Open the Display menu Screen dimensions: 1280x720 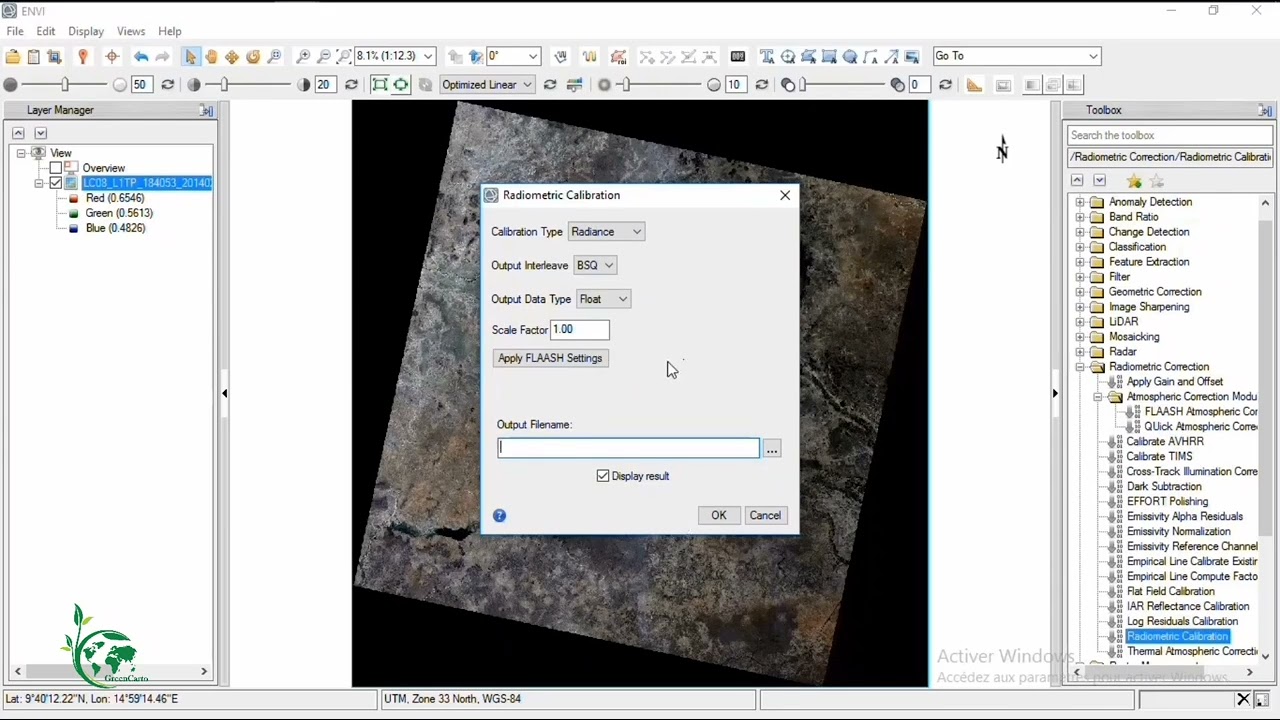click(x=86, y=31)
